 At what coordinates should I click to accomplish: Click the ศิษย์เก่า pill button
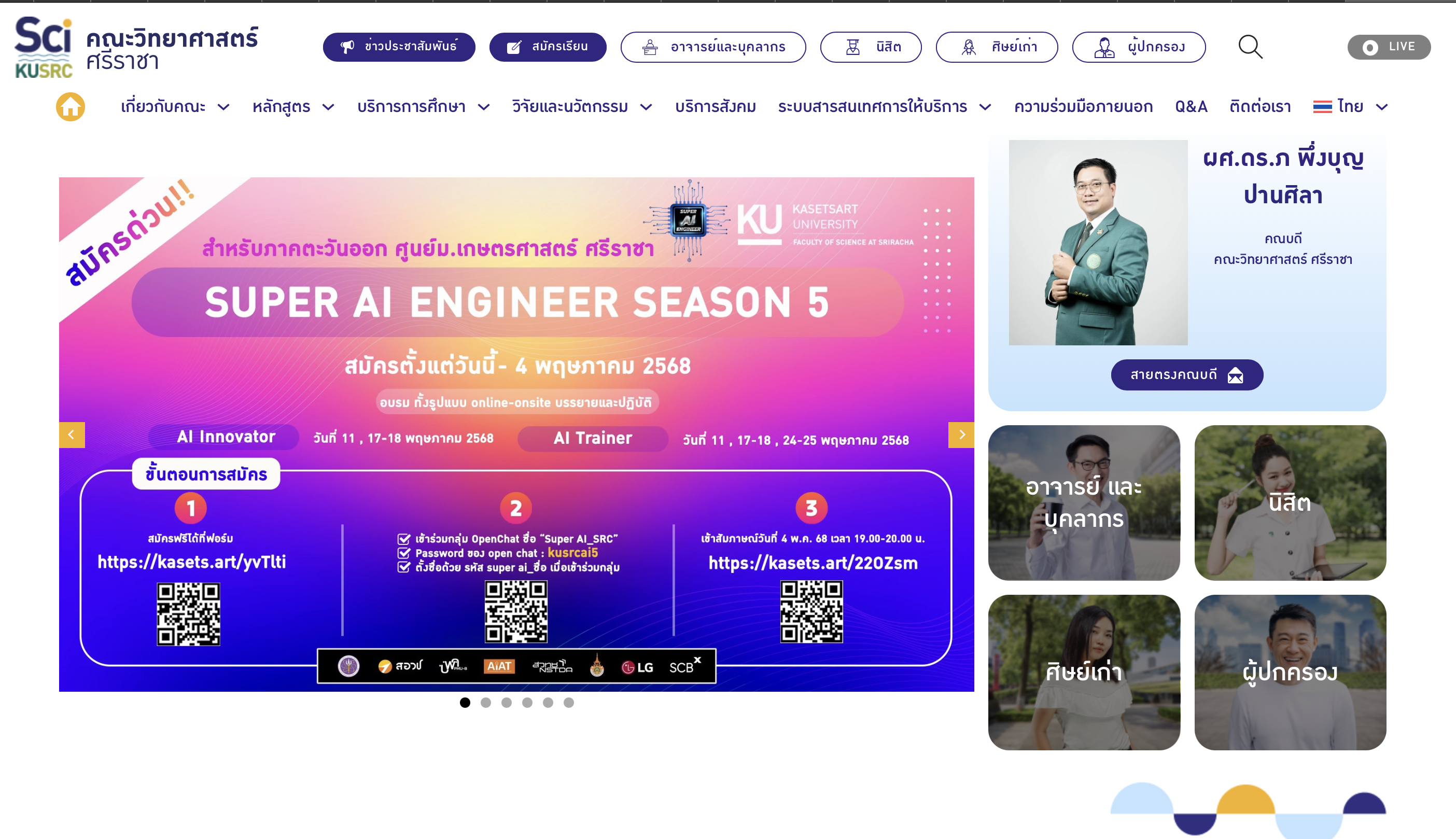(996, 47)
